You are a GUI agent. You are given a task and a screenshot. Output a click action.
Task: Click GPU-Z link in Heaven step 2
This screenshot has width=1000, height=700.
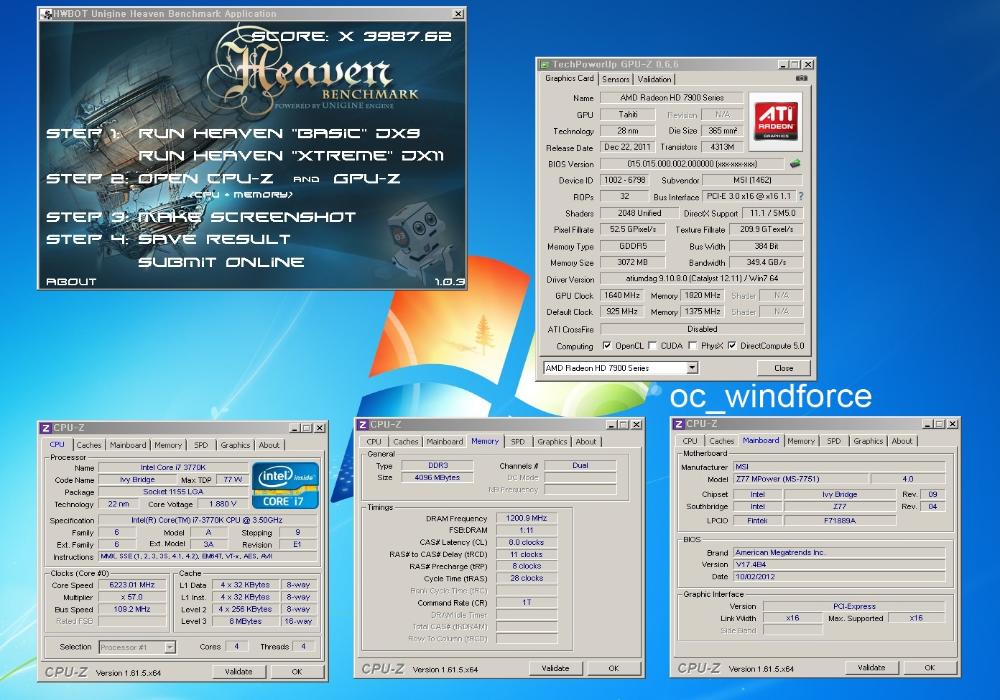[367, 179]
